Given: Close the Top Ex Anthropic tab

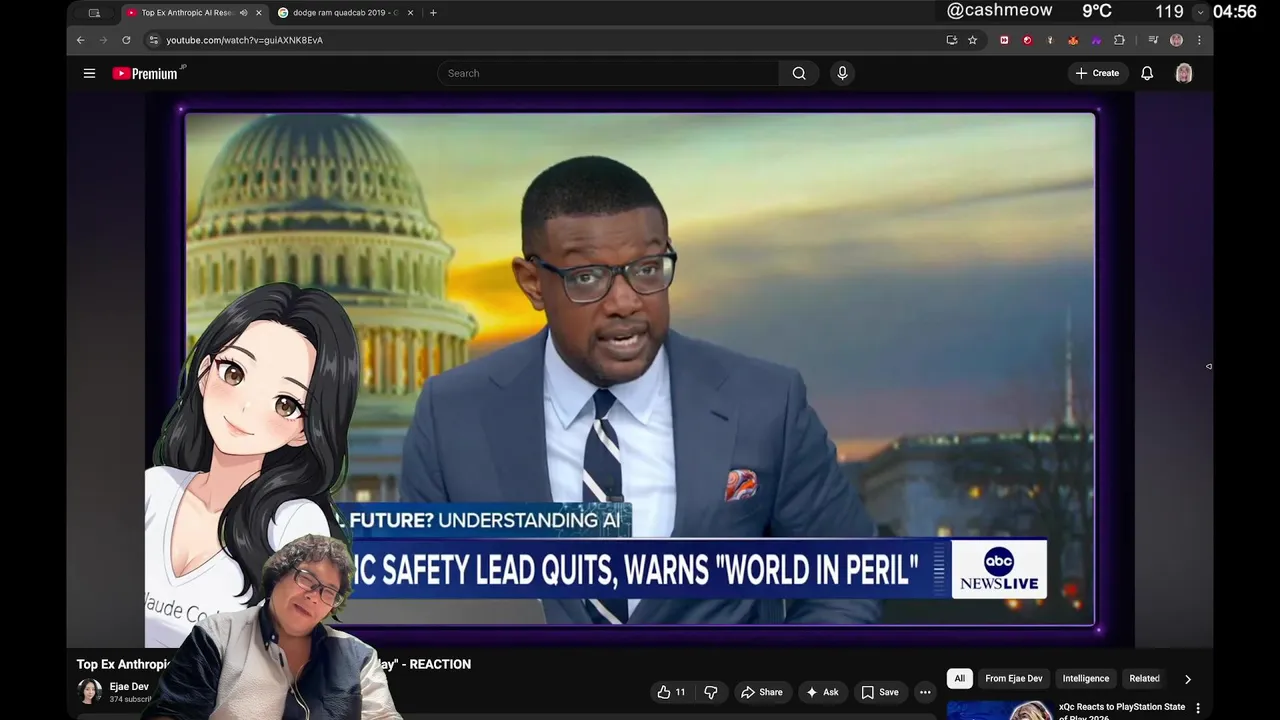Looking at the screenshot, I should pyautogui.click(x=259, y=13).
